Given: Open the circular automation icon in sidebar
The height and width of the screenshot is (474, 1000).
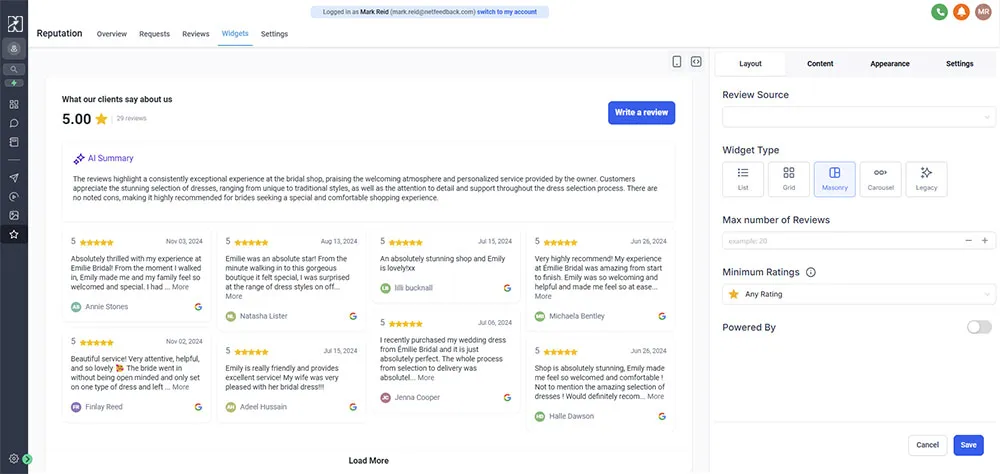Looking at the screenshot, I should 14,196.
